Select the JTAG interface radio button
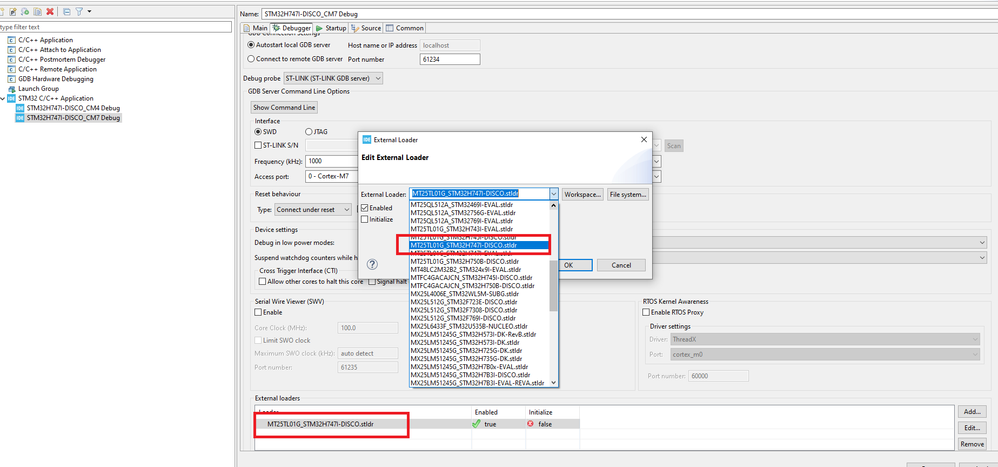 point(309,132)
